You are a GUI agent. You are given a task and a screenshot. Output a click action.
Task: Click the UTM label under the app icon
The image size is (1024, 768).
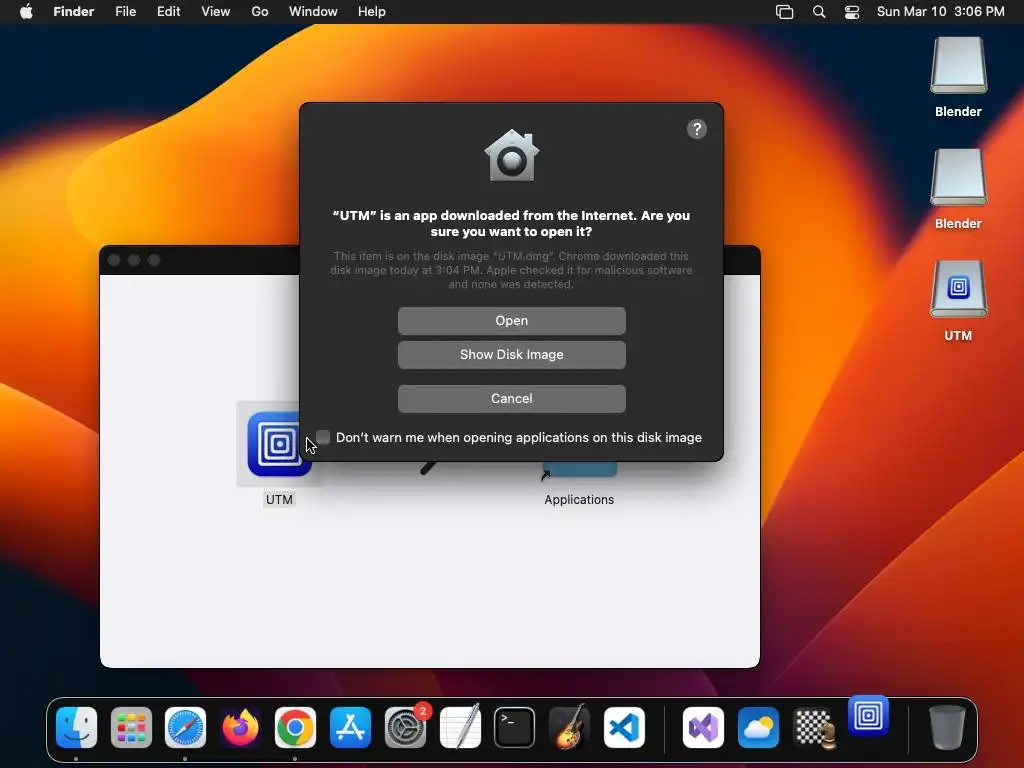pyautogui.click(x=280, y=500)
